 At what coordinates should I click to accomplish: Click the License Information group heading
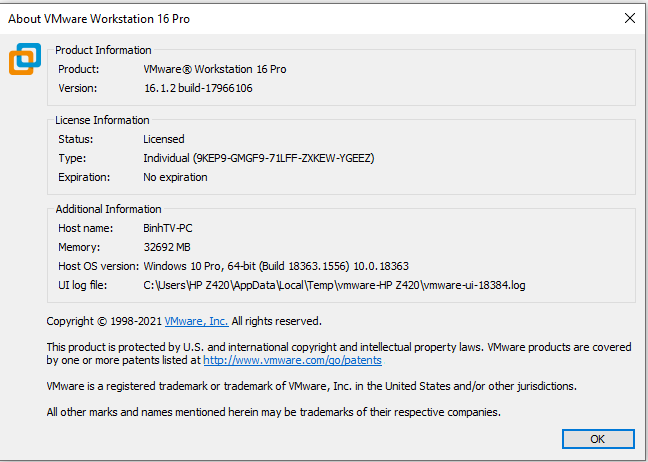coord(102,120)
